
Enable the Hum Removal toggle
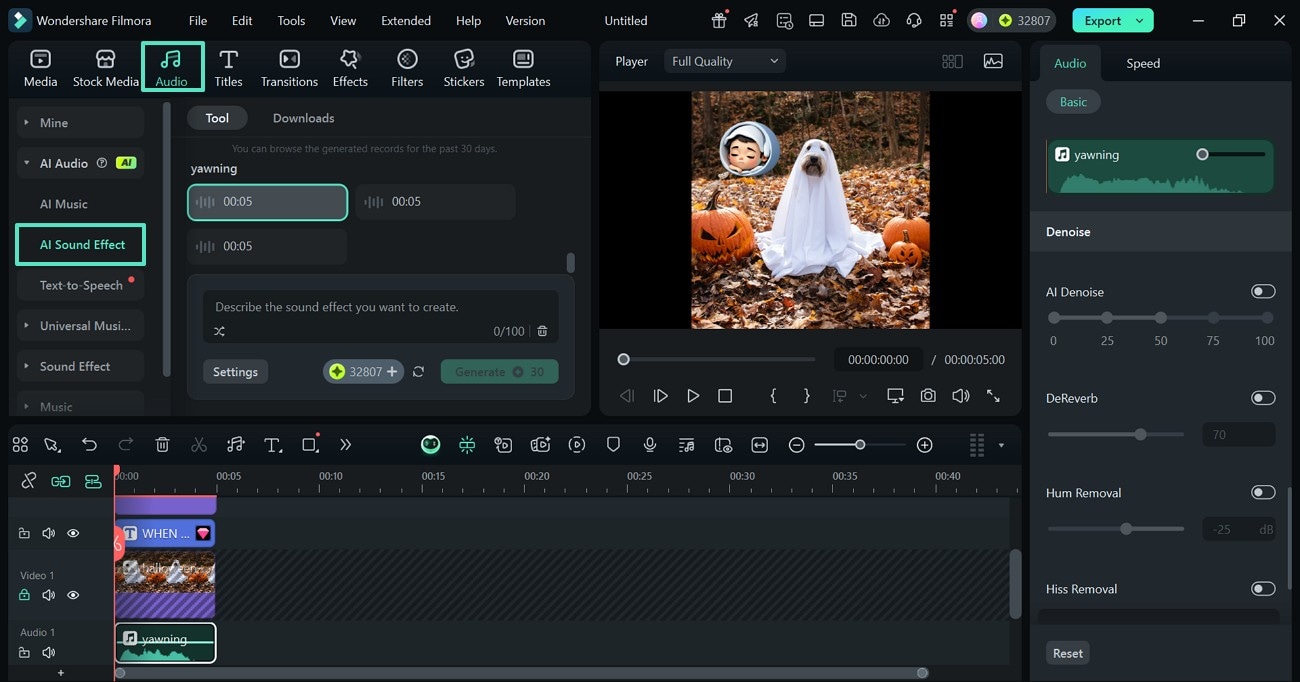(1262, 493)
